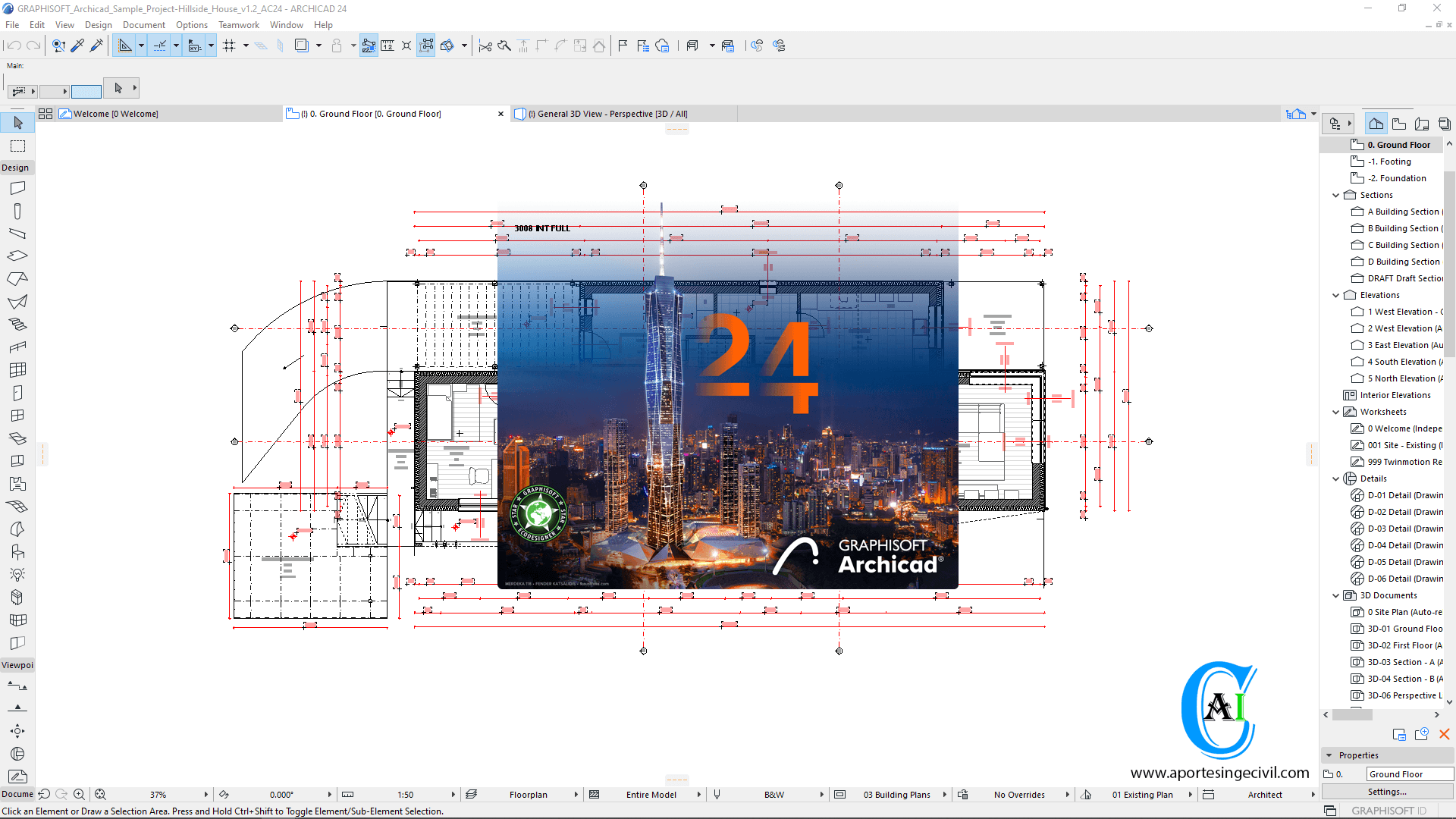Open the No Overrides dropdown
The image size is (1456, 819).
[1067, 795]
